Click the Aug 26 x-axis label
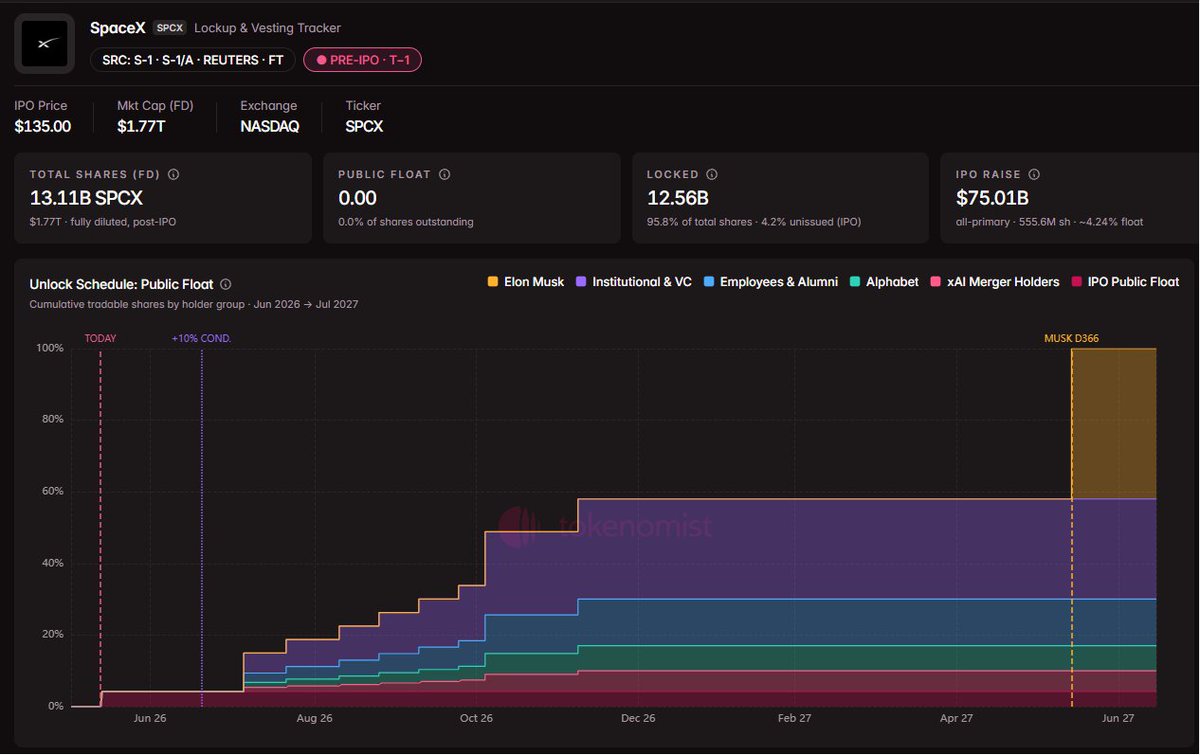 pyautogui.click(x=314, y=718)
